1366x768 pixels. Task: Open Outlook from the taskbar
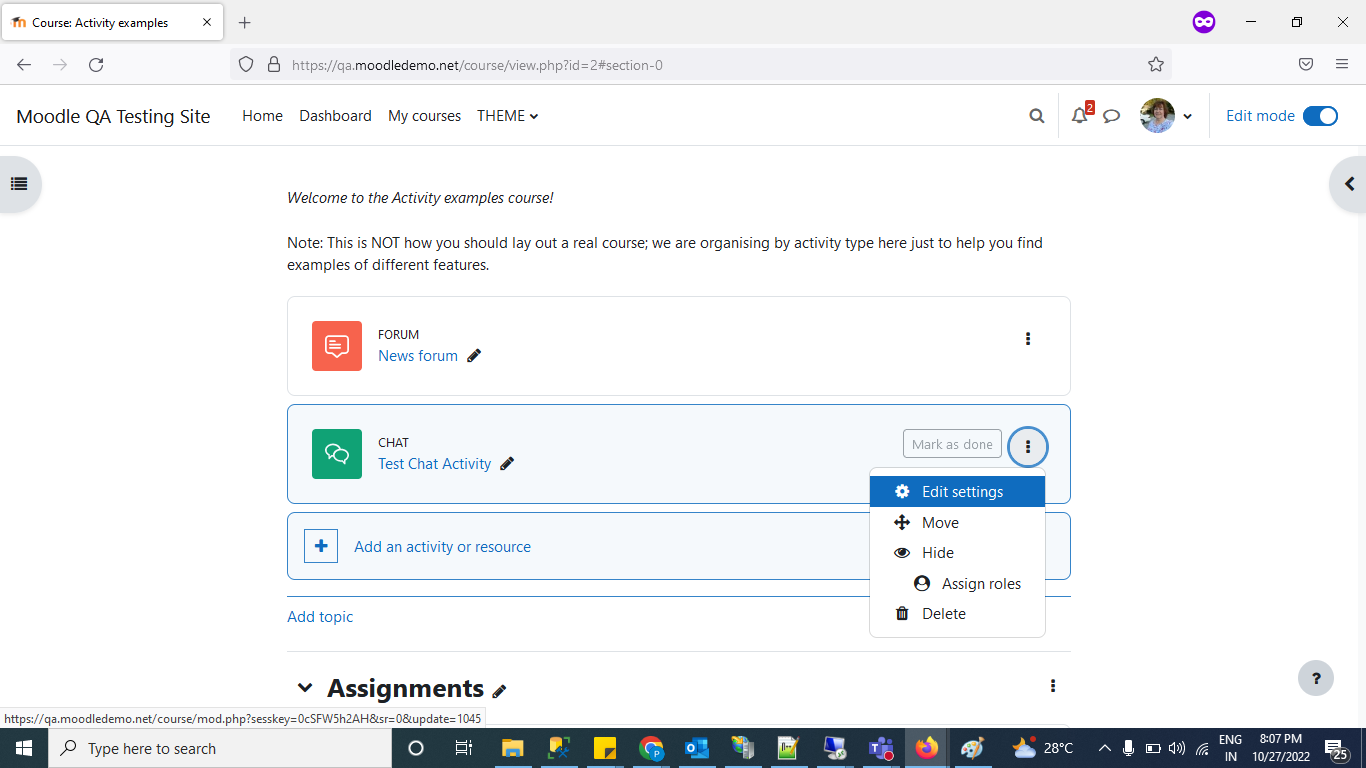(x=696, y=748)
